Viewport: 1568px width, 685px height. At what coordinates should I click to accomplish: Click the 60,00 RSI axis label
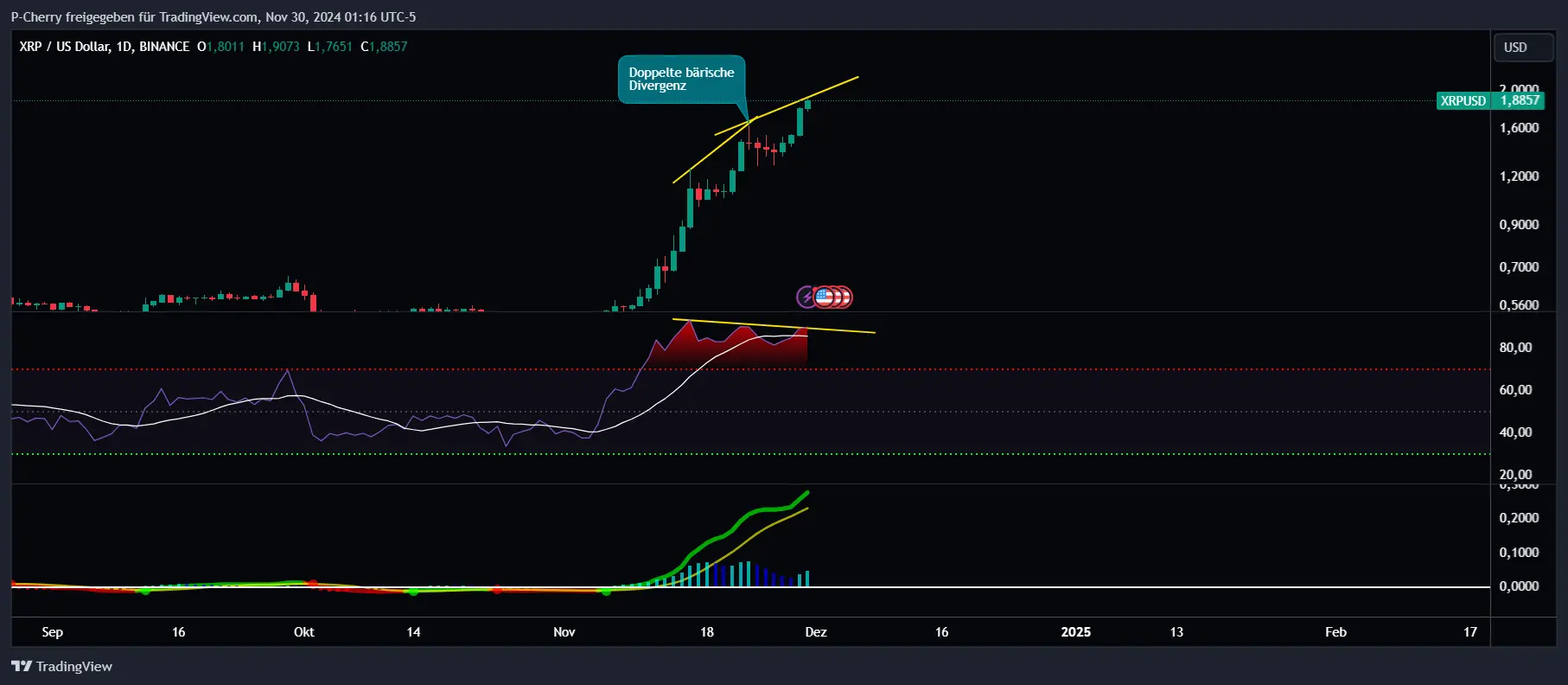(x=1515, y=390)
